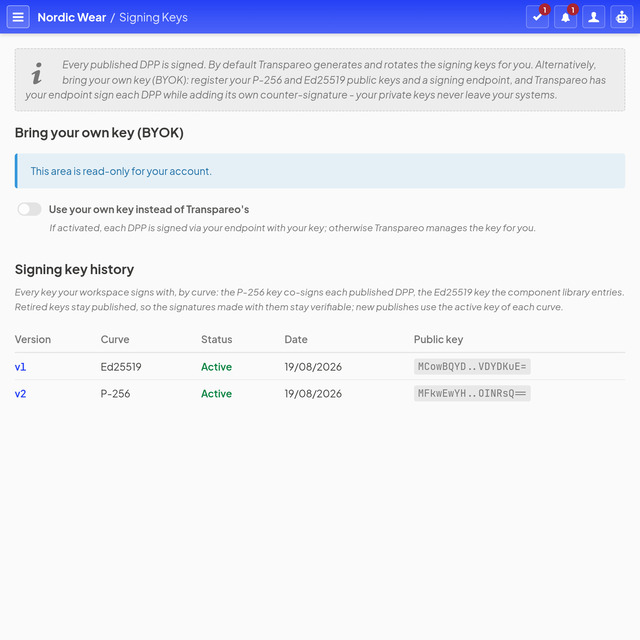The width and height of the screenshot is (640, 640).
Task: Click the Ed25519 curve cell
Action: [121, 367]
